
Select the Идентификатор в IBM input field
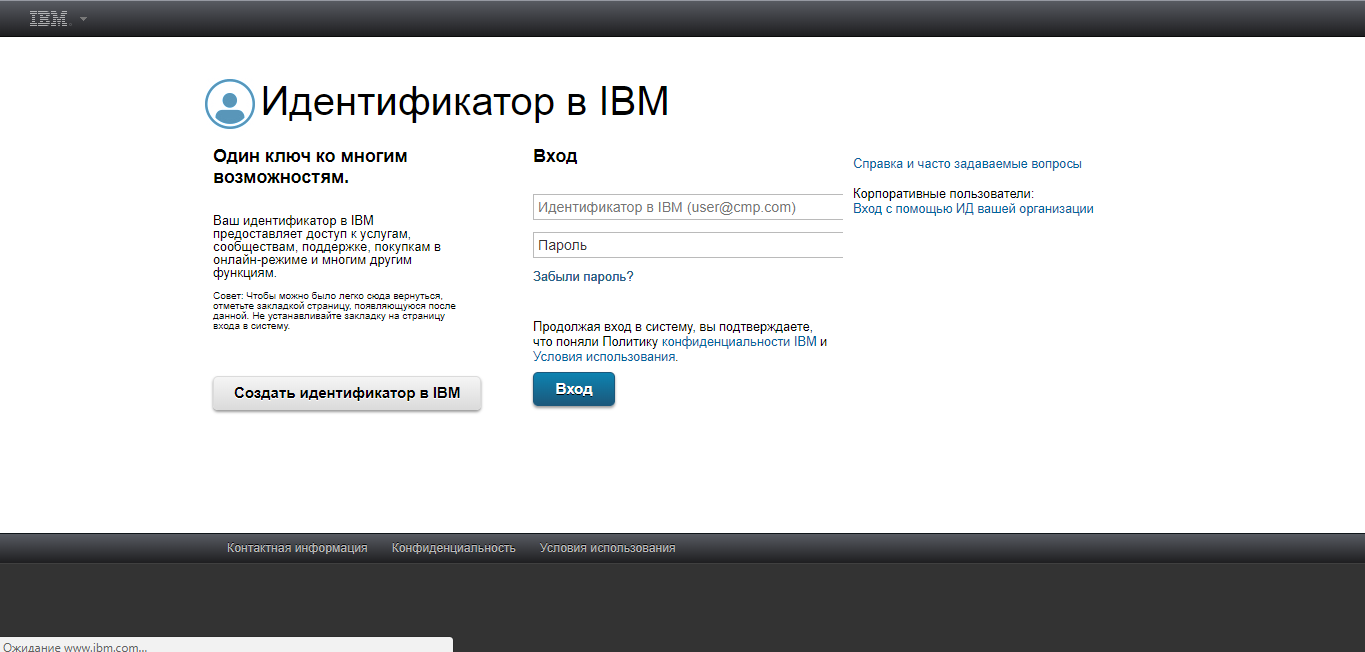click(x=688, y=206)
